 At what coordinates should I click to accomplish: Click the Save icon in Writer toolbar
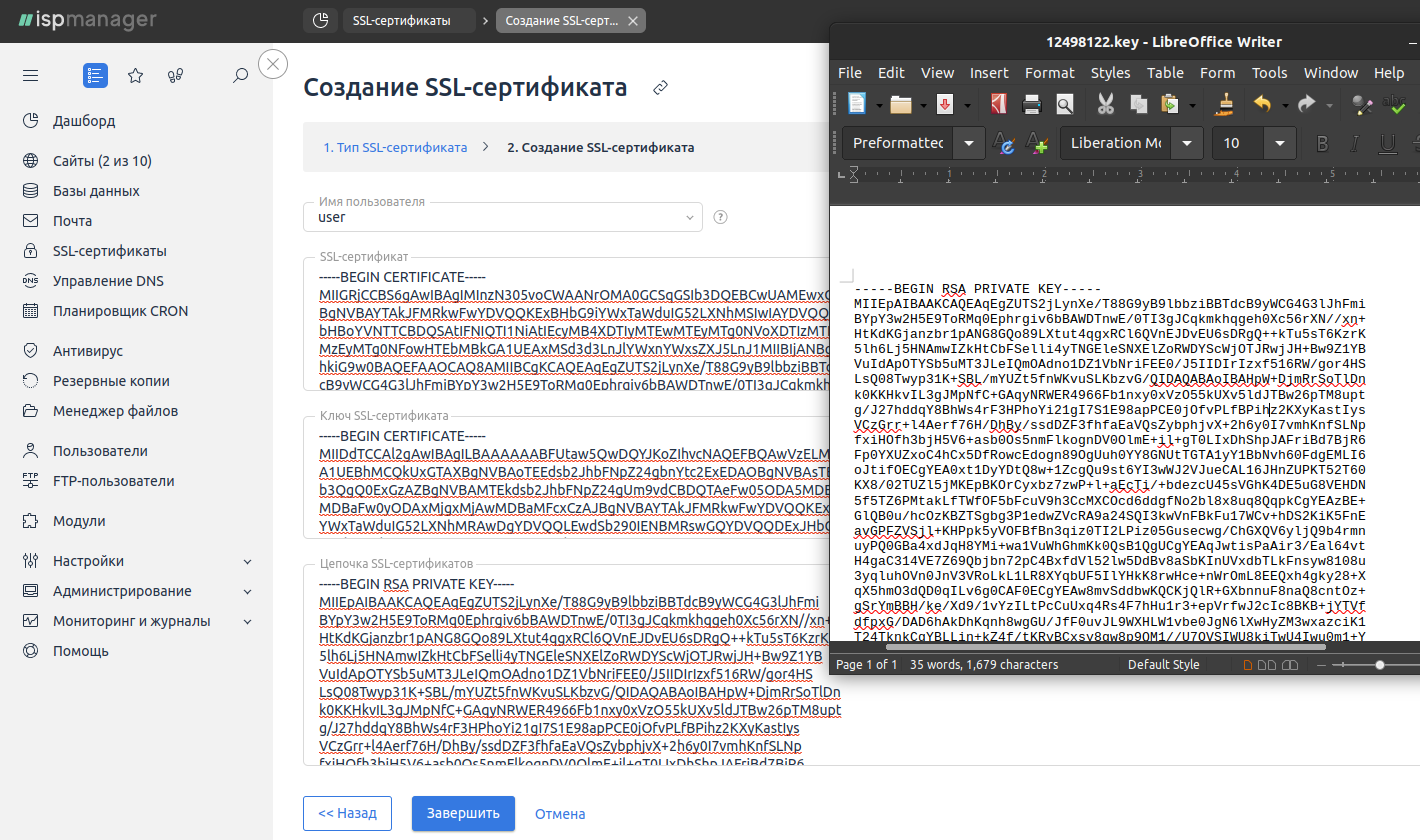[x=945, y=103]
